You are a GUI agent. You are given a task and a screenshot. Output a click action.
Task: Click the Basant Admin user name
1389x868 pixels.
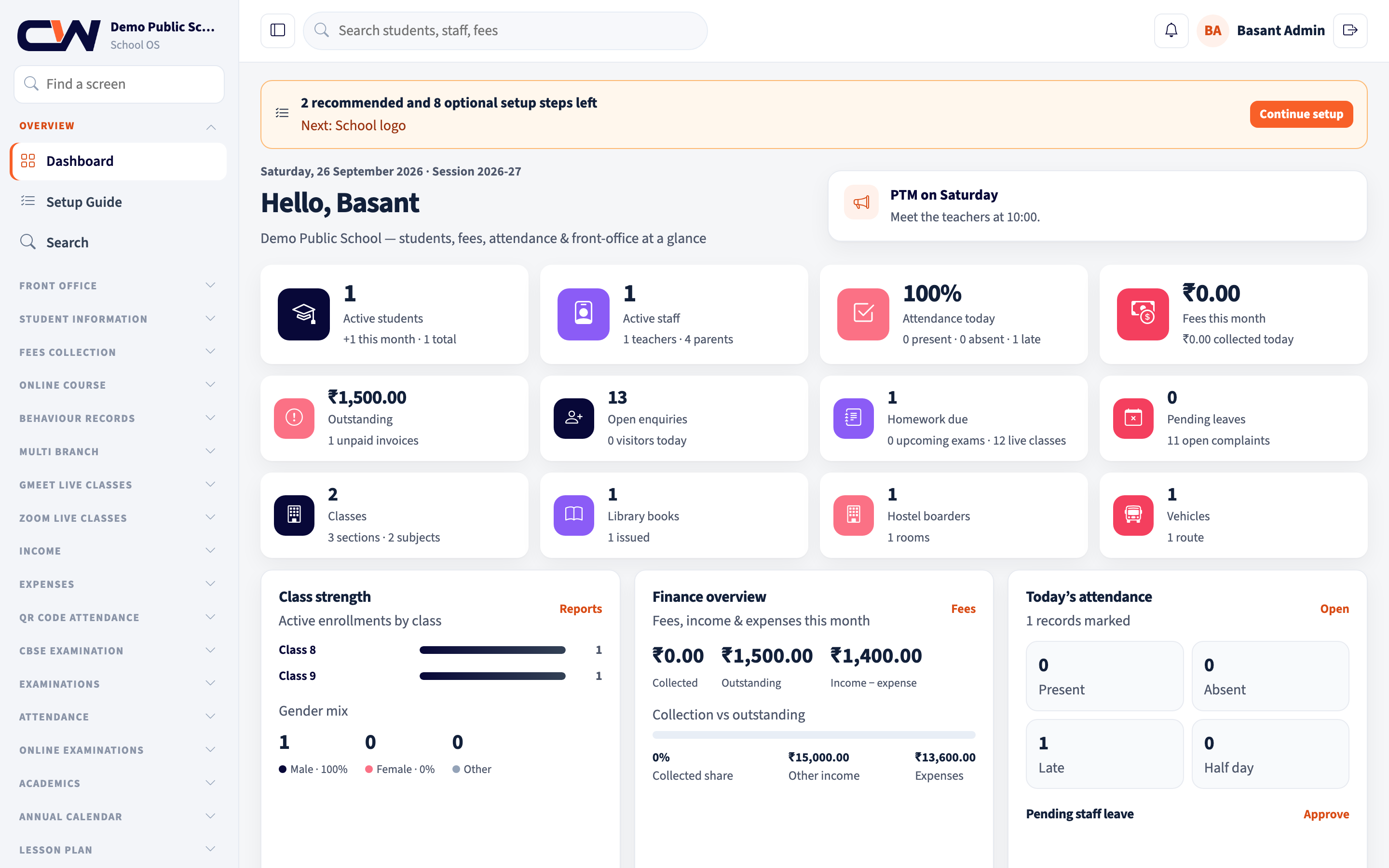pyautogui.click(x=1280, y=30)
